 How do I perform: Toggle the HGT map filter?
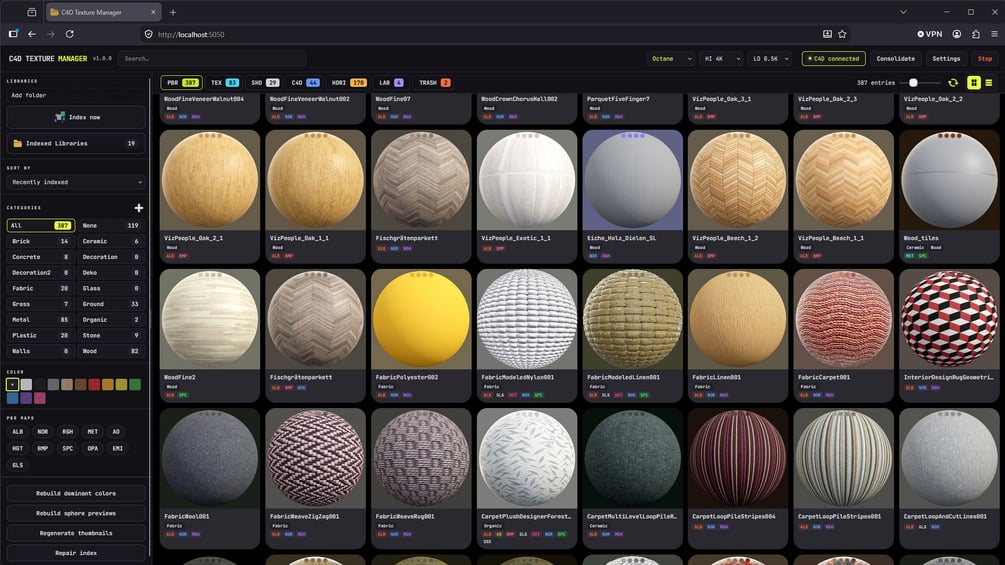click(x=17, y=448)
